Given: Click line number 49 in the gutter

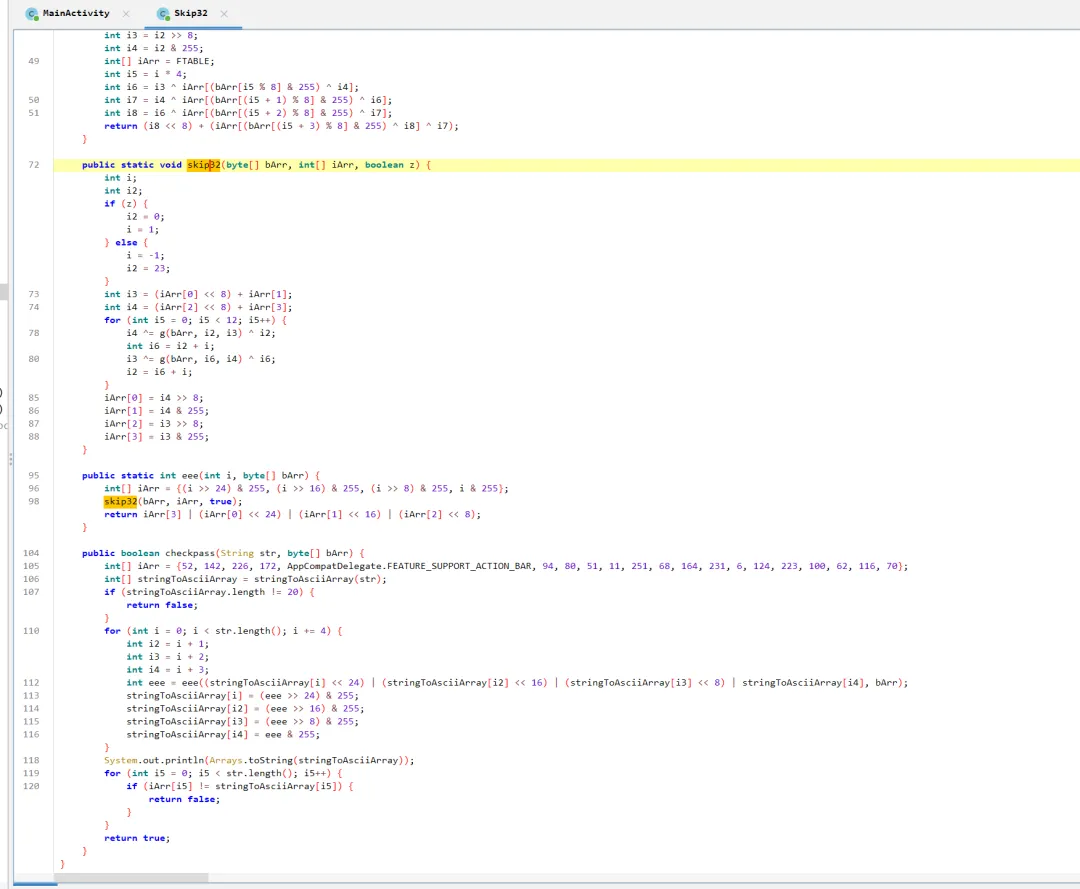Looking at the screenshot, I should pyautogui.click(x=34, y=61).
